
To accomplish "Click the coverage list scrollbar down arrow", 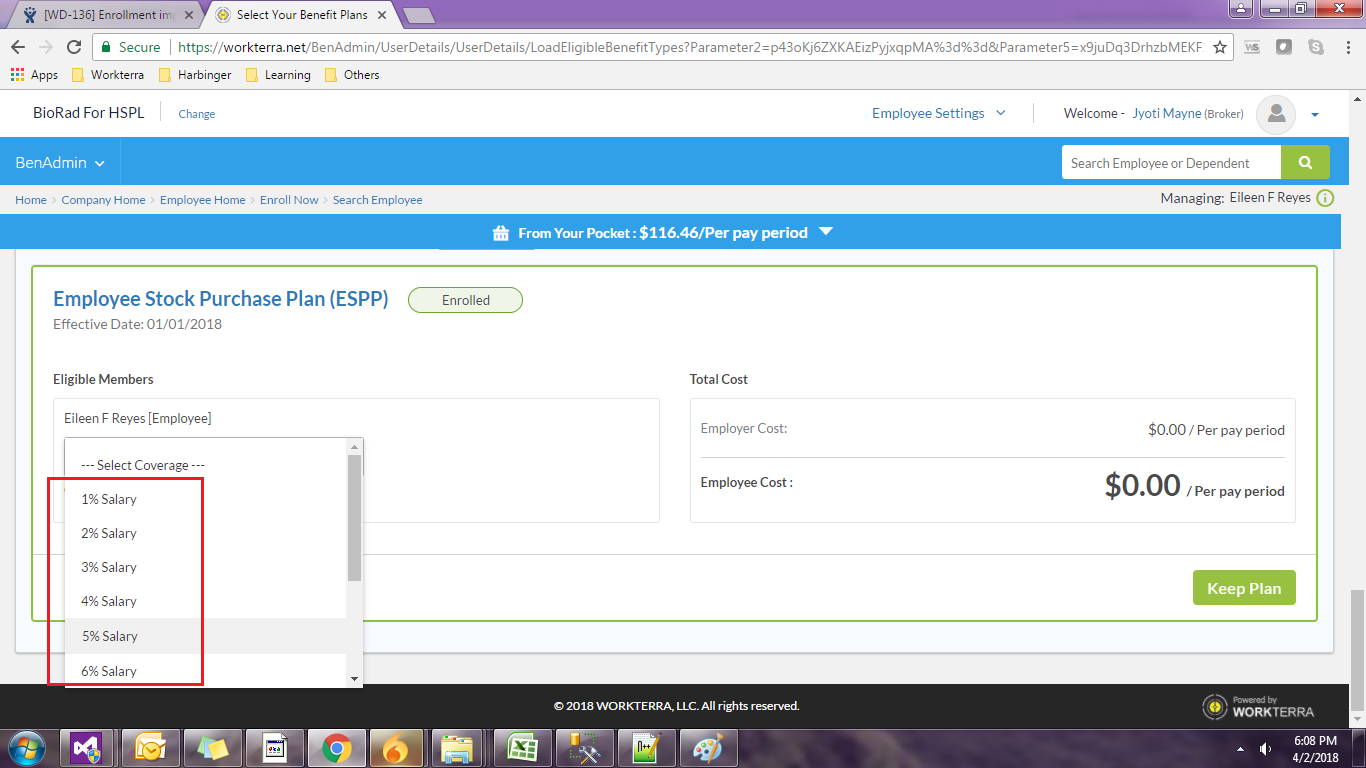I will pyautogui.click(x=354, y=679).
